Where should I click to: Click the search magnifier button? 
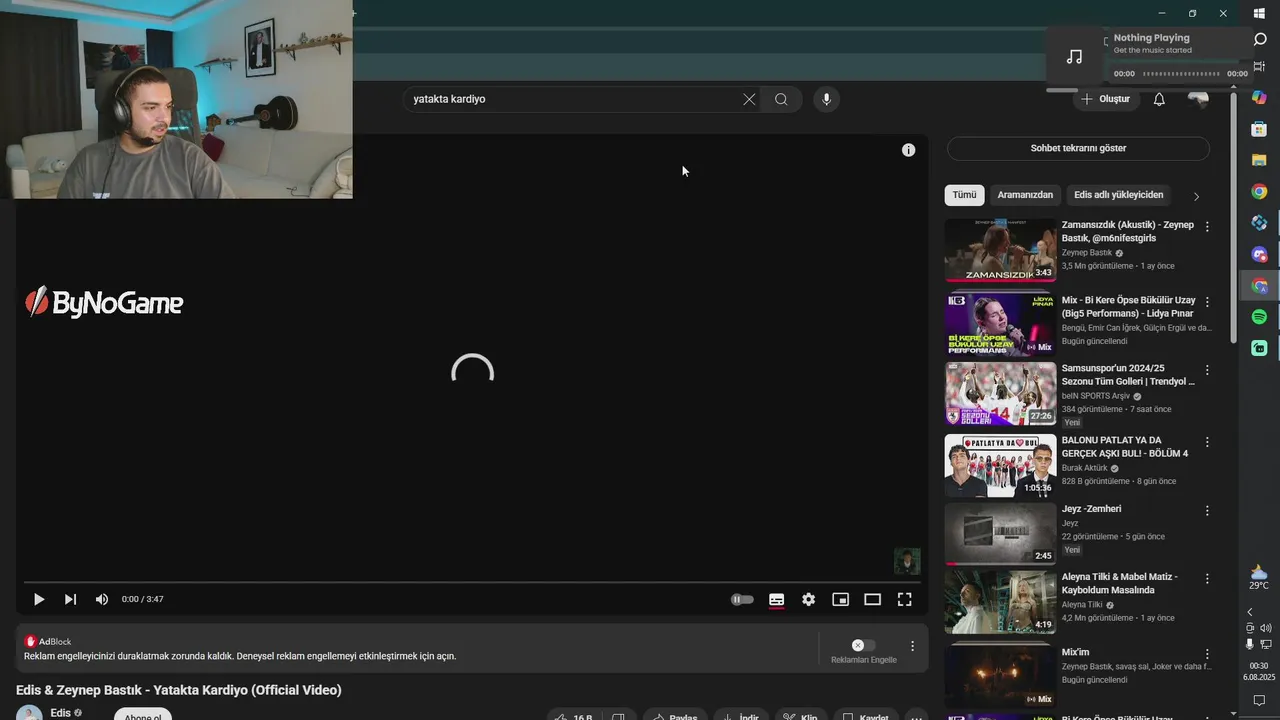coord(781,99)
